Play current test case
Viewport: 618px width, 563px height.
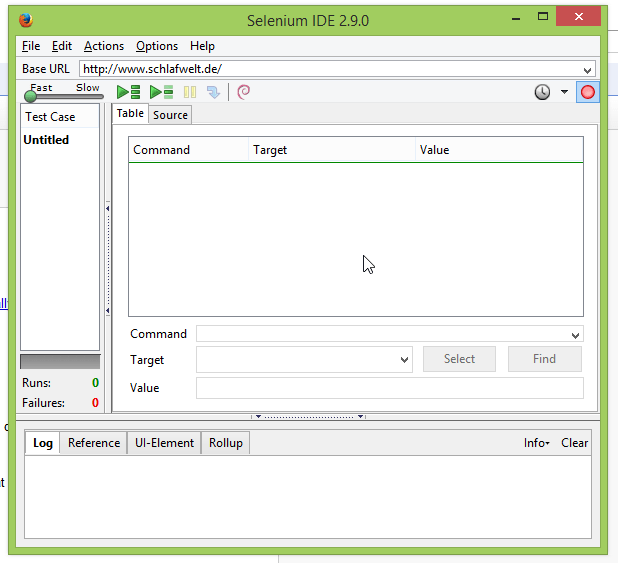pyautogui.click(x=162, y=92)
